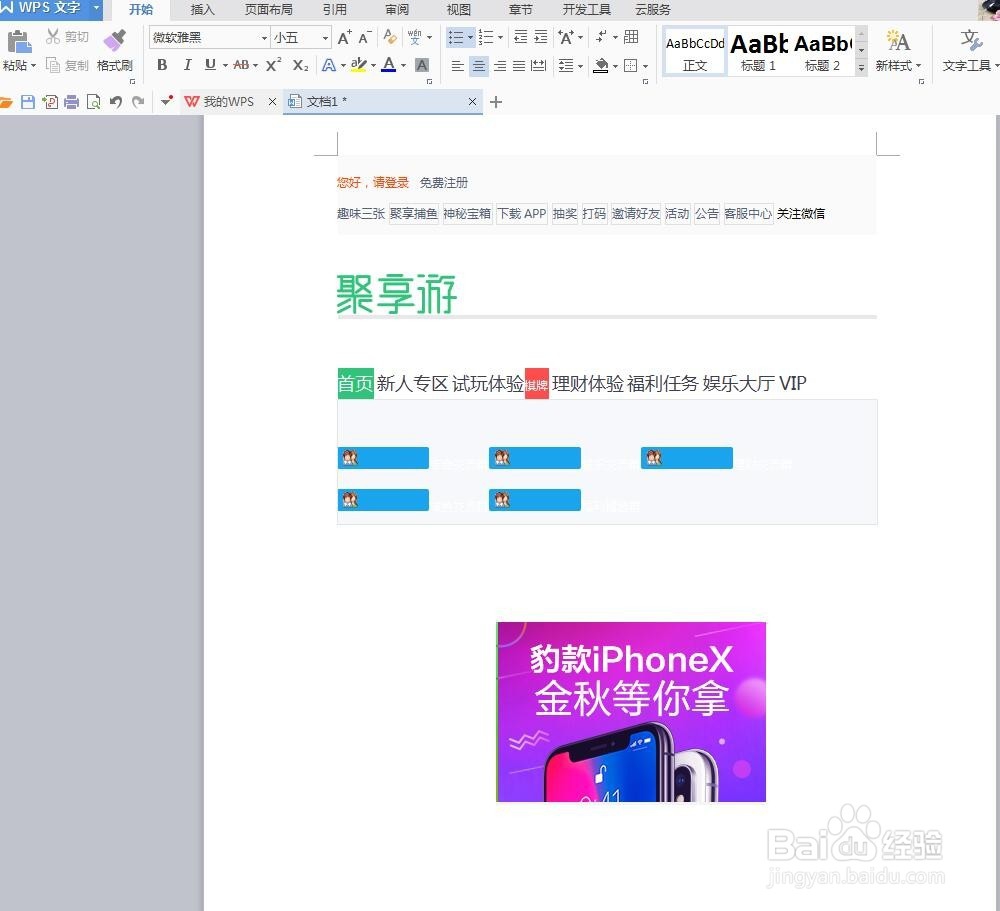Switch to the 插入 ribbon tab
This screenshot has width=1000, height=911.
coord(202,10)
